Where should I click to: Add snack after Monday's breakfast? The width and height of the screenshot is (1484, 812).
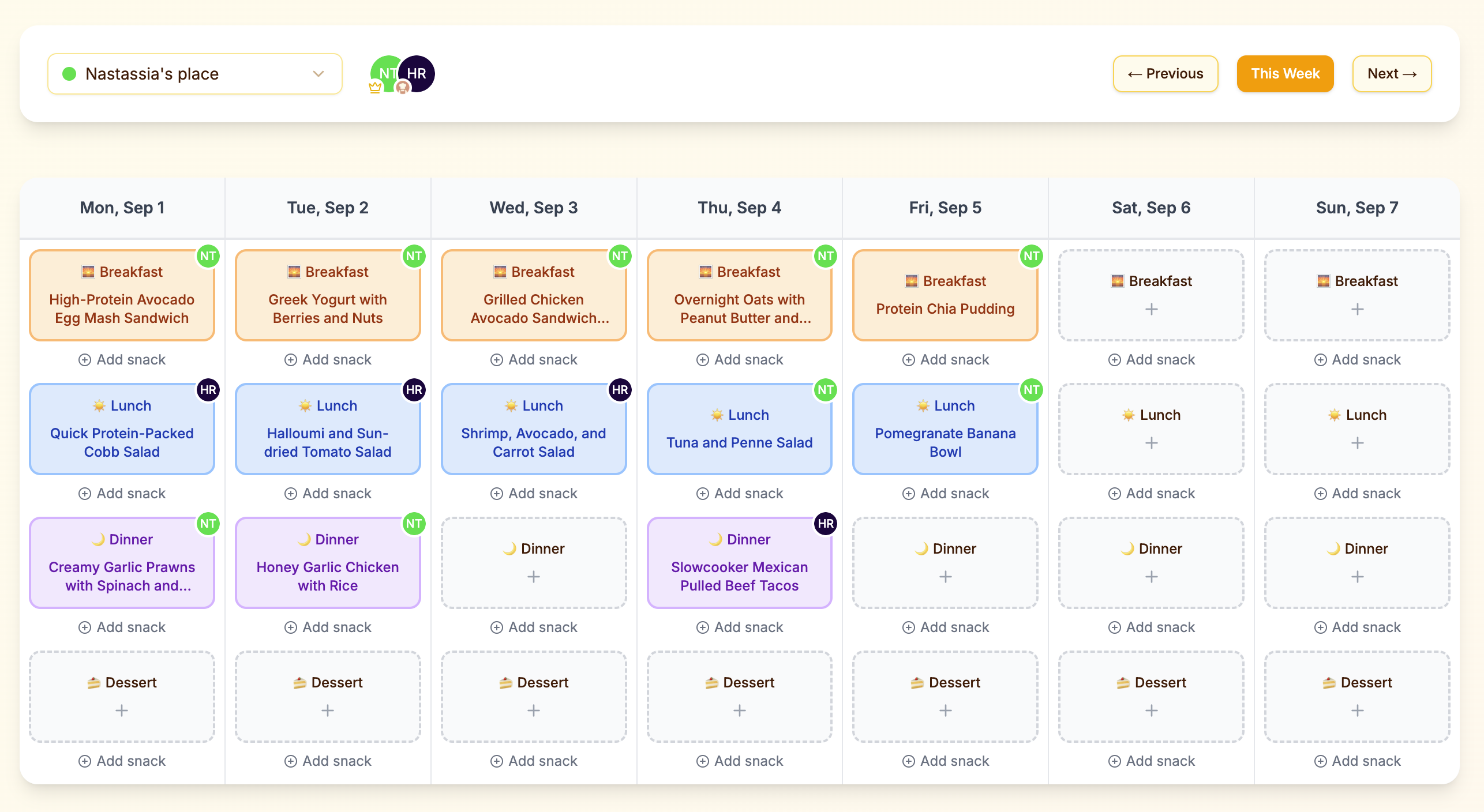(122, 360)
